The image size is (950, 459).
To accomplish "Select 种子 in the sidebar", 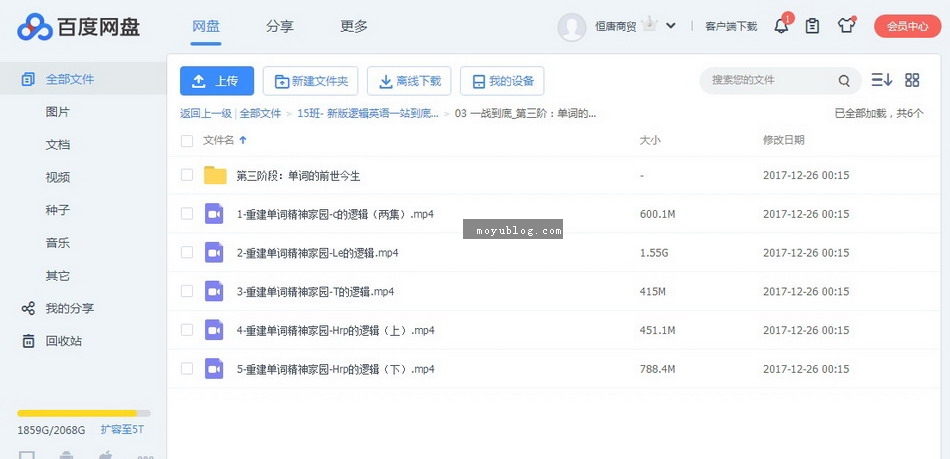I will [x=58, y=210].
